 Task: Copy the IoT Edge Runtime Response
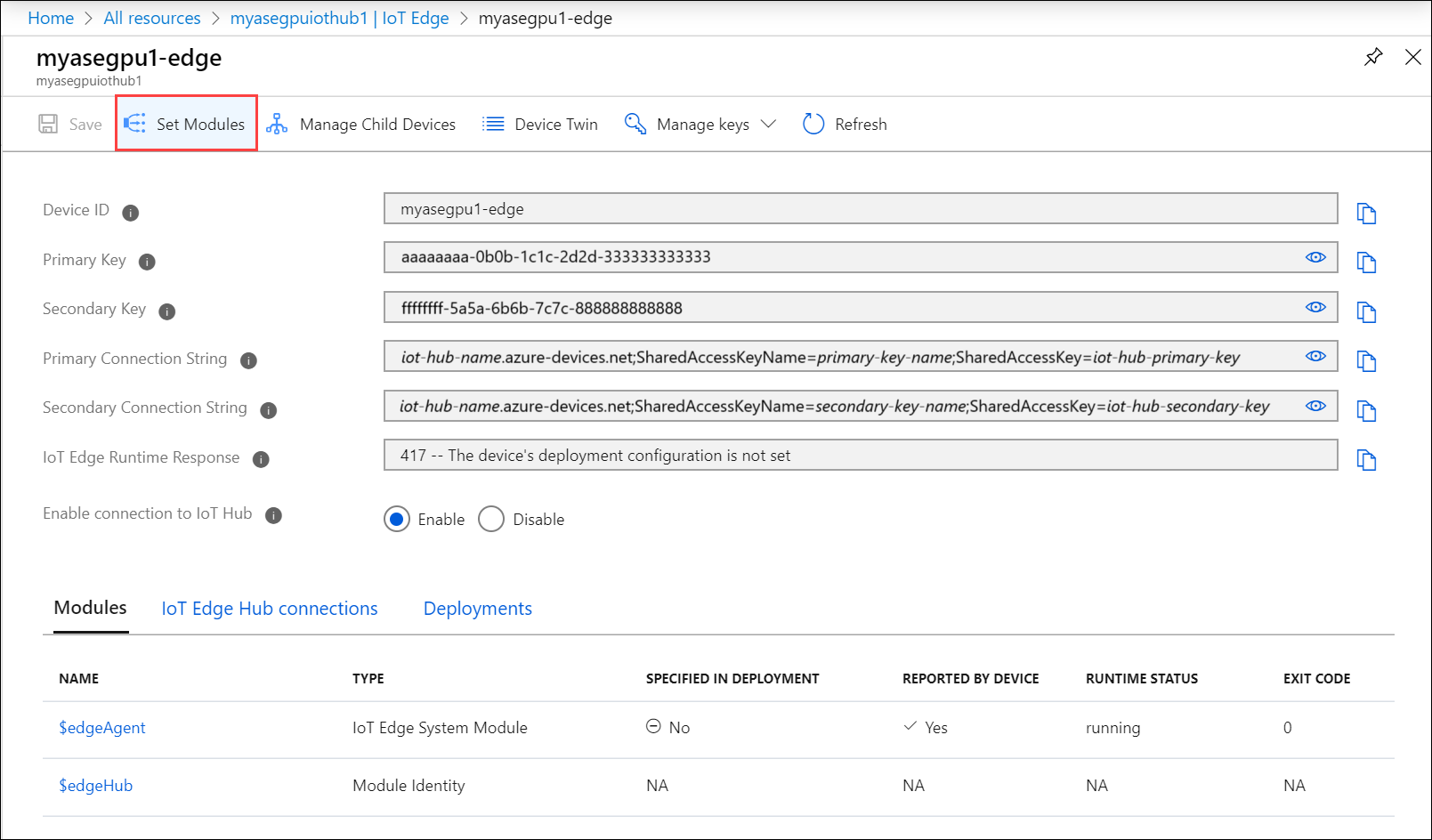click(1367, 459)
